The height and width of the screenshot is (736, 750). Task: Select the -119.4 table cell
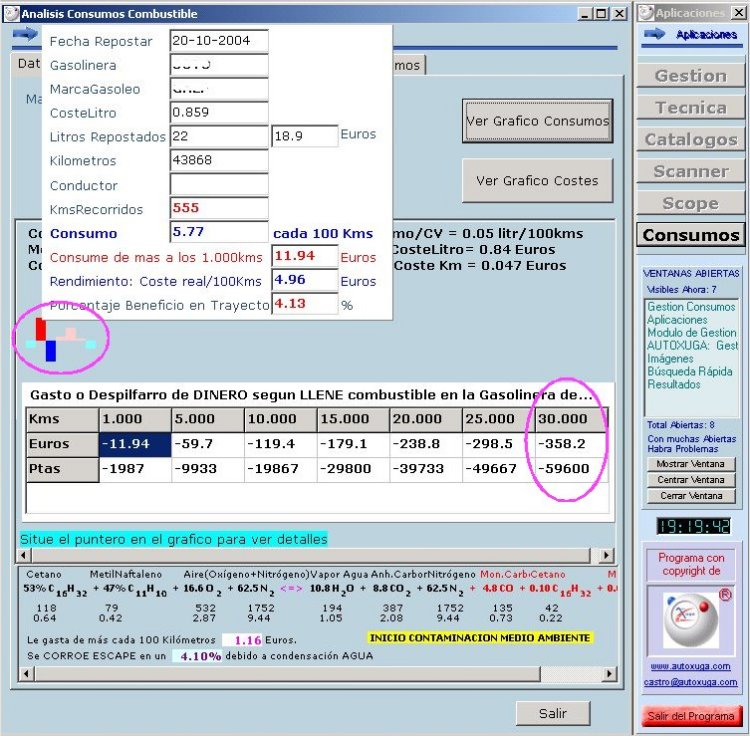point(280,444)
